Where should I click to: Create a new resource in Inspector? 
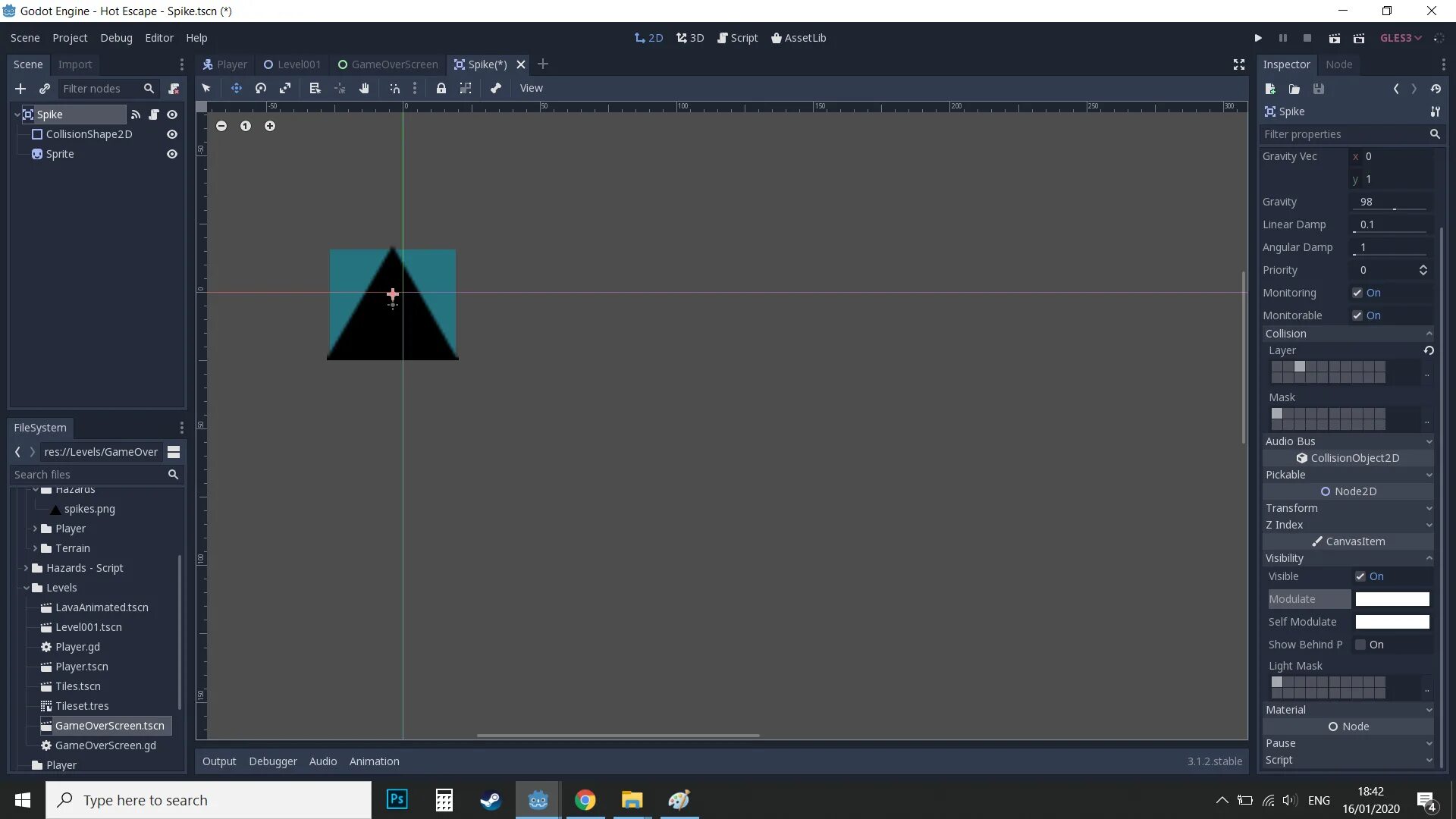1271,89
